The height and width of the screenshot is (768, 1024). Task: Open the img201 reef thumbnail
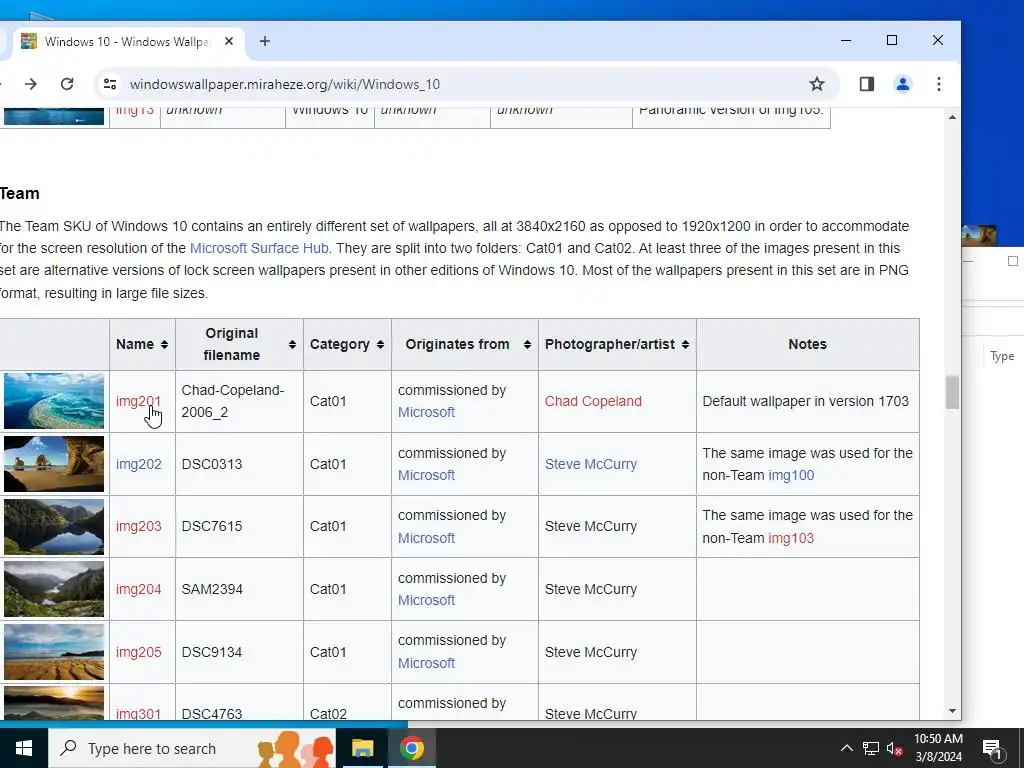[54, 401]
